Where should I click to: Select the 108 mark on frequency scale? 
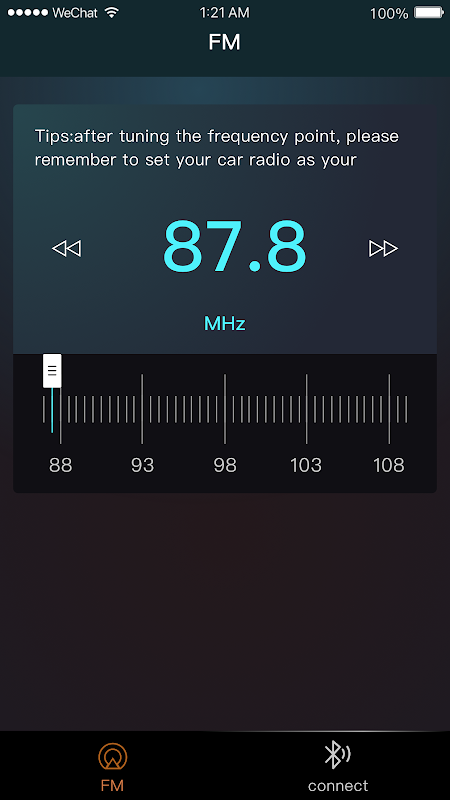(x=389, y=465)
